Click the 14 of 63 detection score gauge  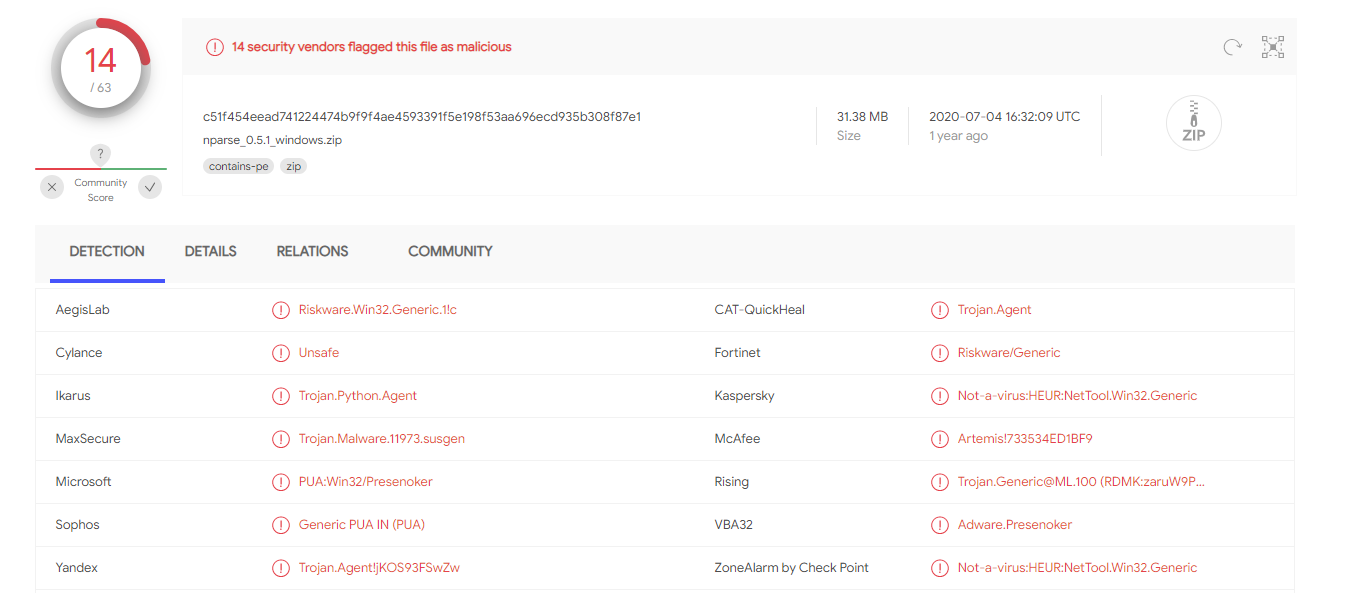[101, 68]
